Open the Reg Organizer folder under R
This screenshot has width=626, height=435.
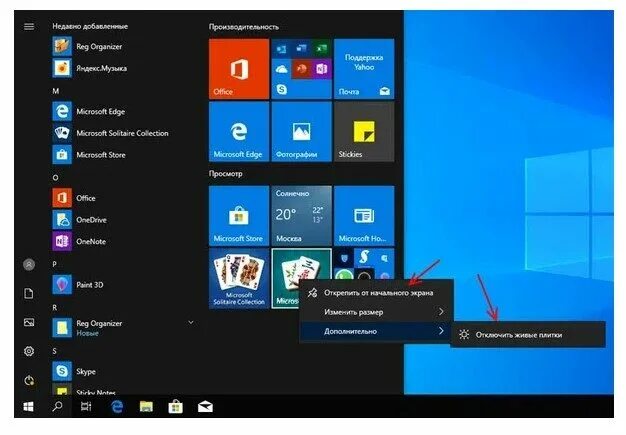click(x=126, y=328)
